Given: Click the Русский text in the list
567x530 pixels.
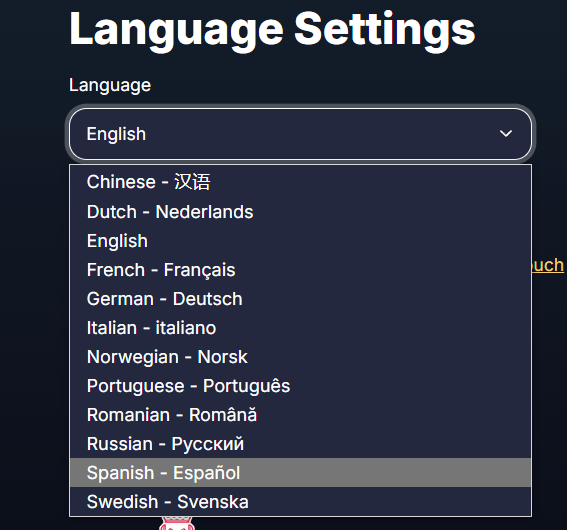Looking at the screenshot, I should click(x=208, y=444).
